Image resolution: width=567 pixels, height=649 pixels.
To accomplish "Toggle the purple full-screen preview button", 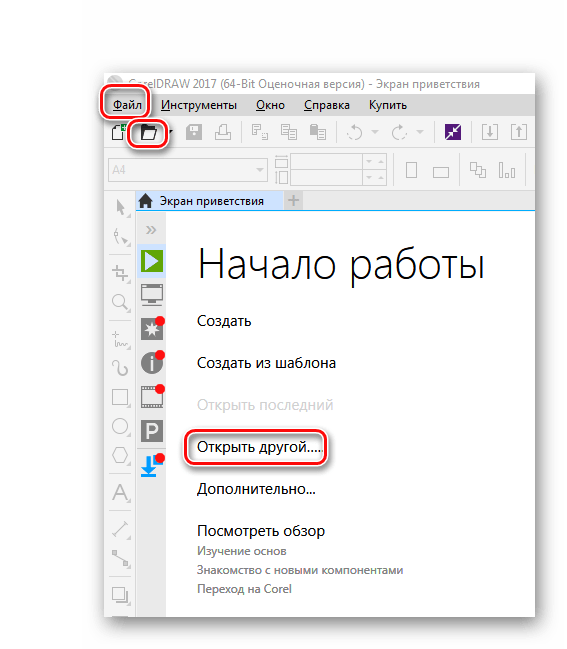I will 453,132.
